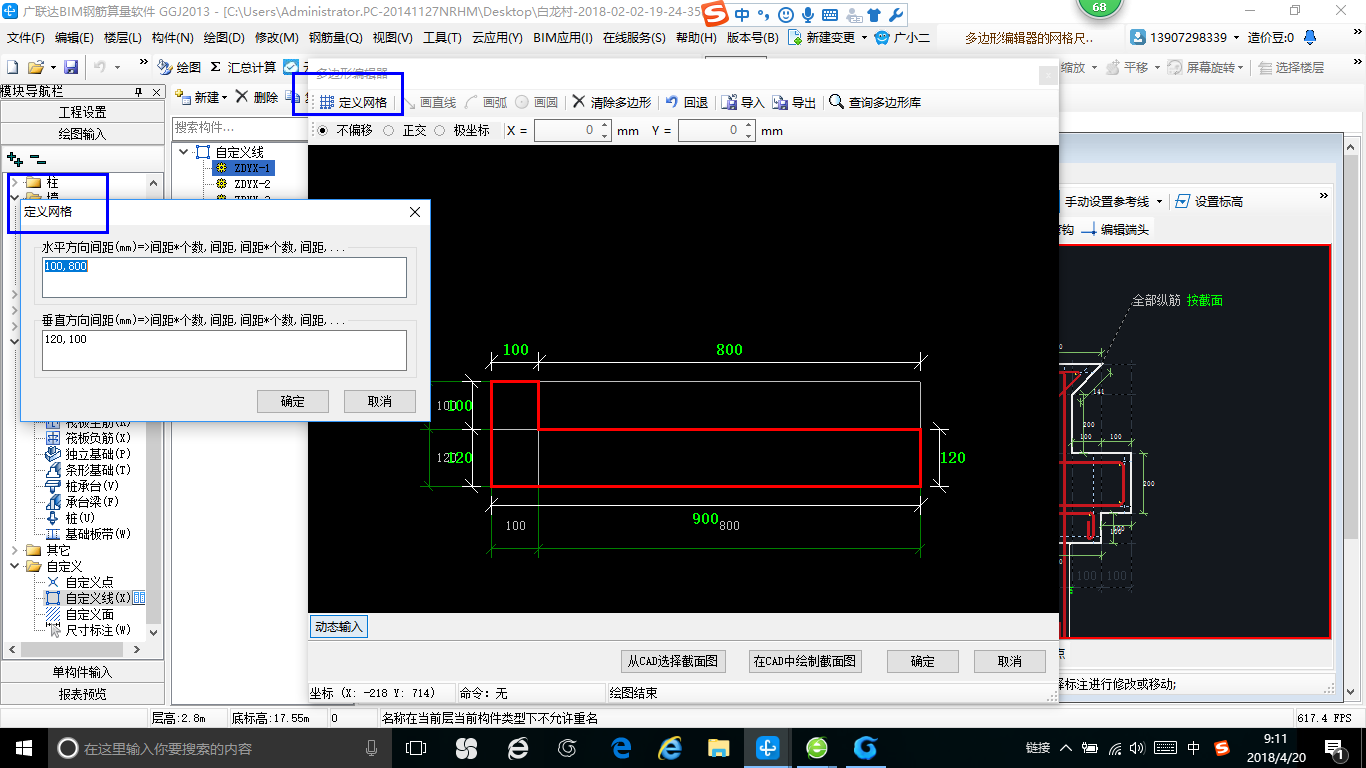Click the 新建变更 toolbar icon
The width and height of the screenshot is (1366, 768).
[794, 37]
